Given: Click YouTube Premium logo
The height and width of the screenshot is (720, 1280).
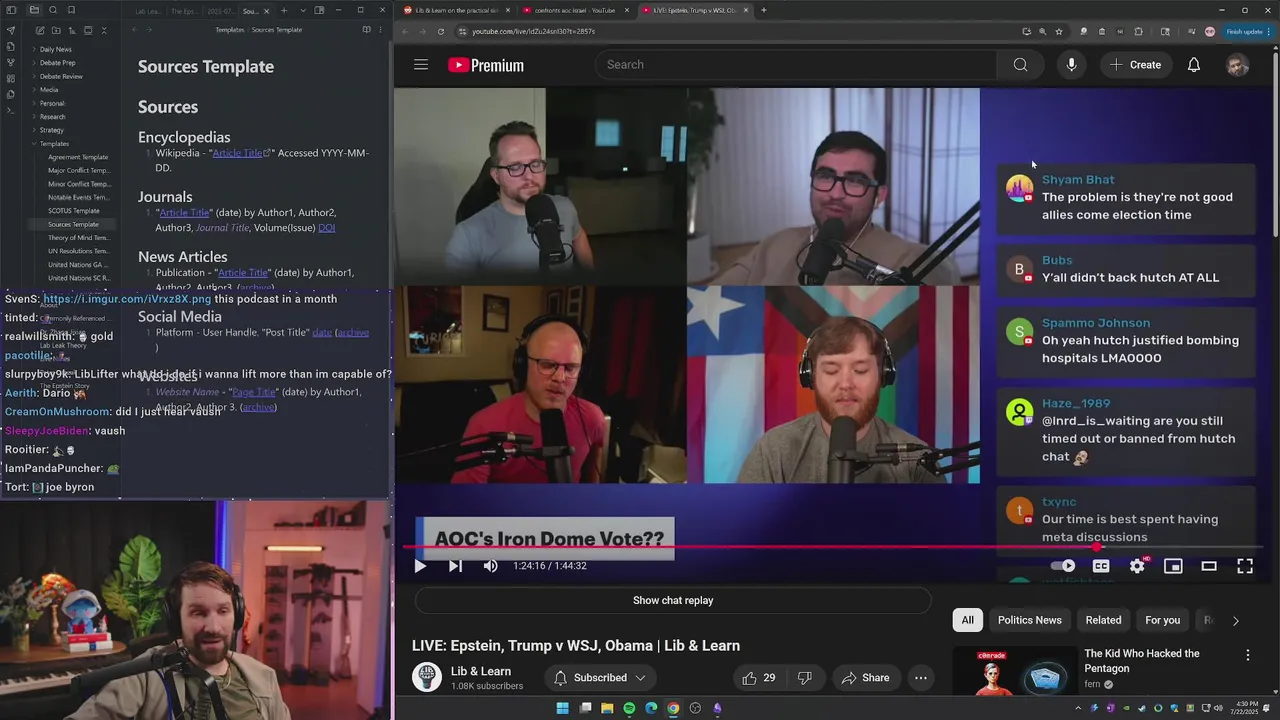Looking at the screenshot, I should [486, 65].
